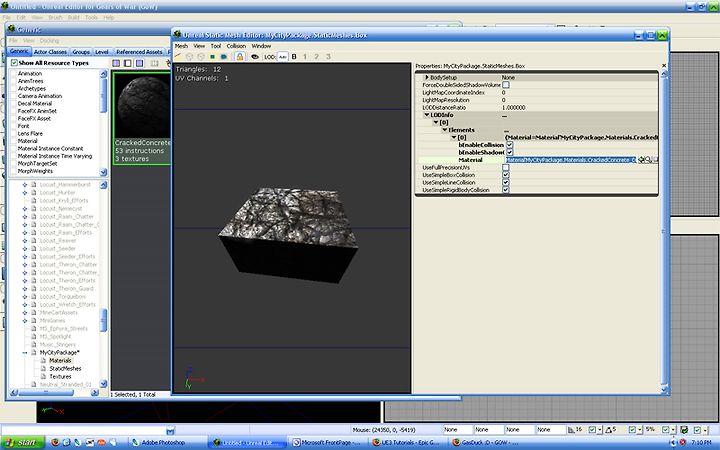The width and height of the screenshot is (720, 450).
Task: Click properties panel scroll-down arrow
Action: [664, 389]
